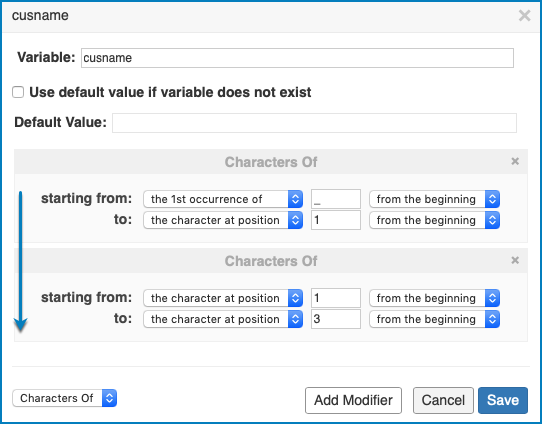The image size is (542, 424).
Task: Change first modifier's 'to' direction dropdown
Action: coord(434,220)
